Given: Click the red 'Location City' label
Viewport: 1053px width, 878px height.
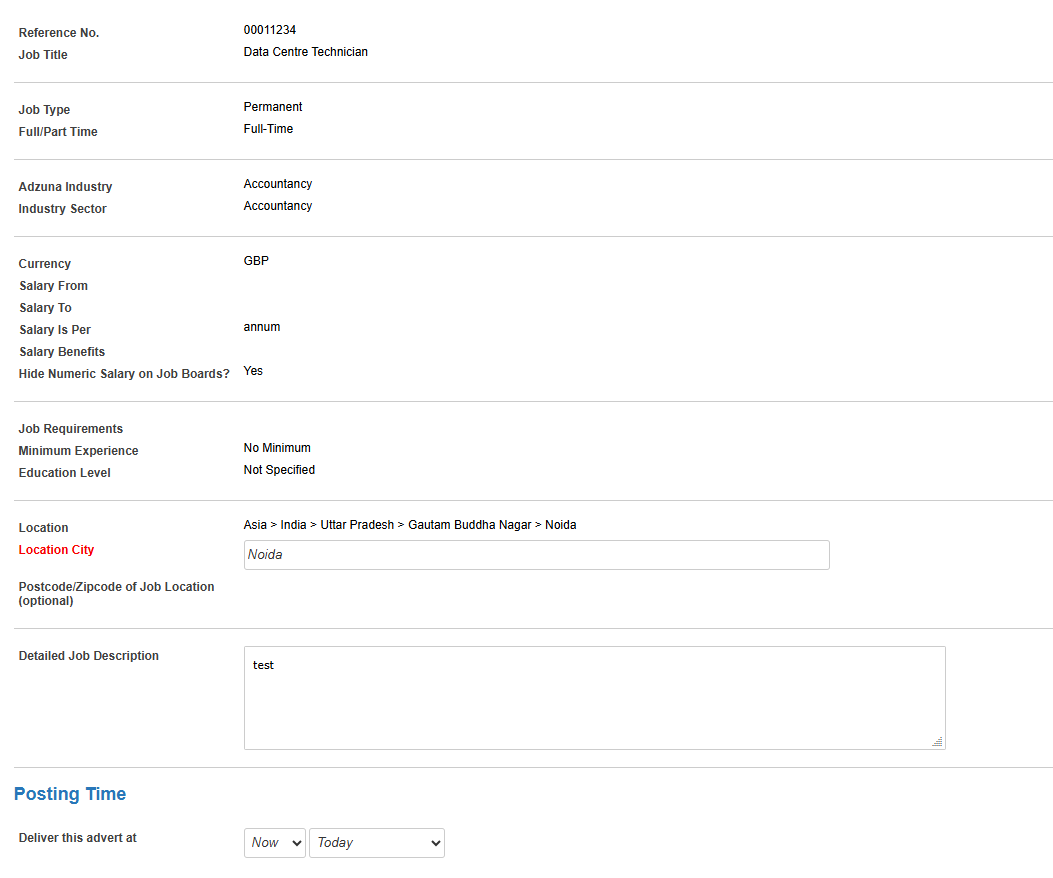Looking at the screenshot, I should point(56,550).
